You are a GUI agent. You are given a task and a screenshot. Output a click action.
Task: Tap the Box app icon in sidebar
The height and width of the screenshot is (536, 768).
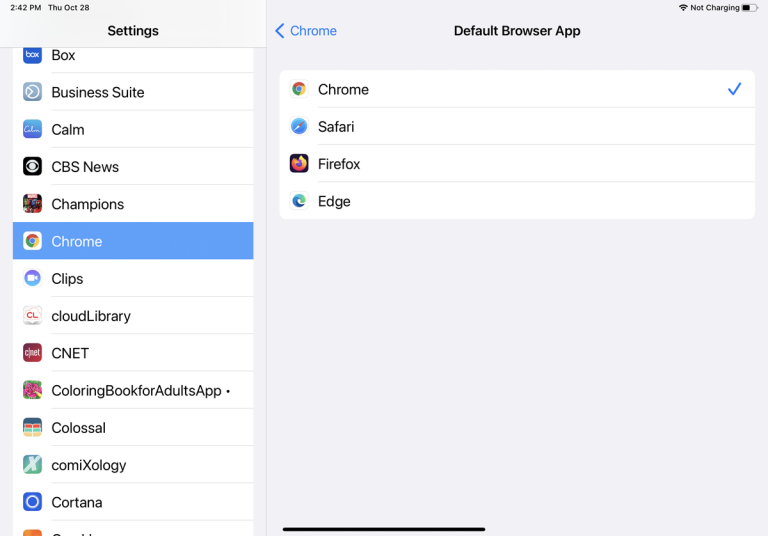[32, 55]
